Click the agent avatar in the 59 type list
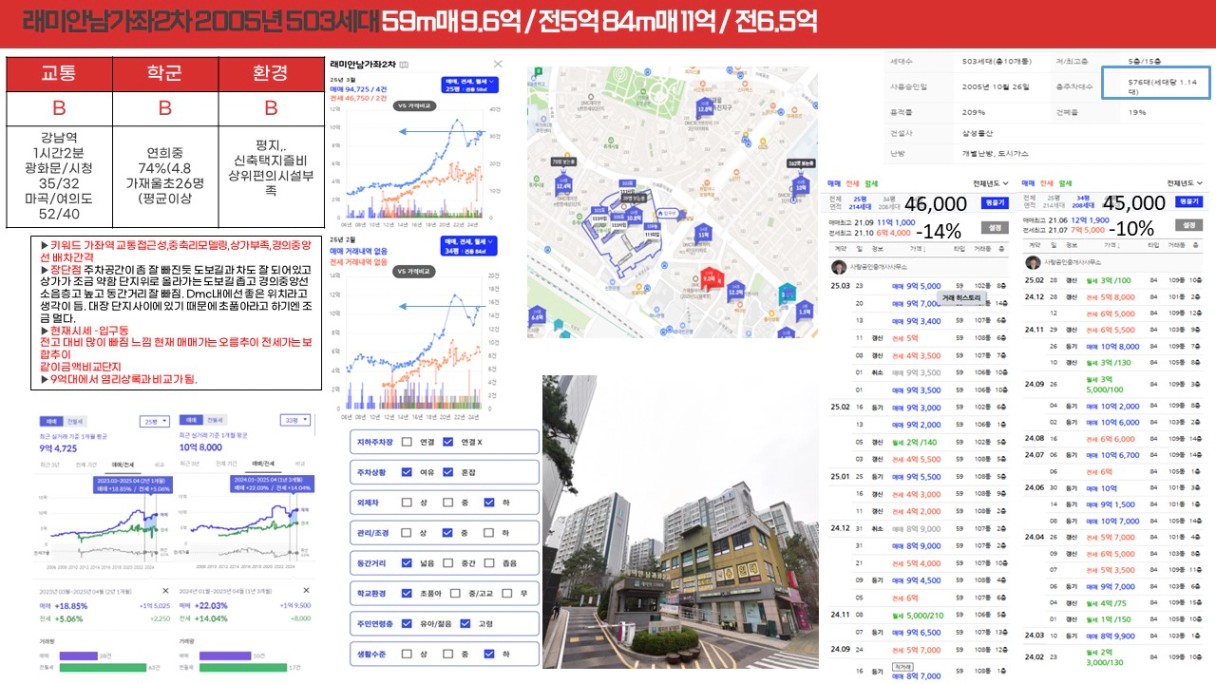The width and height of the screenshot is (1216, 684). [x=838, y=266]
